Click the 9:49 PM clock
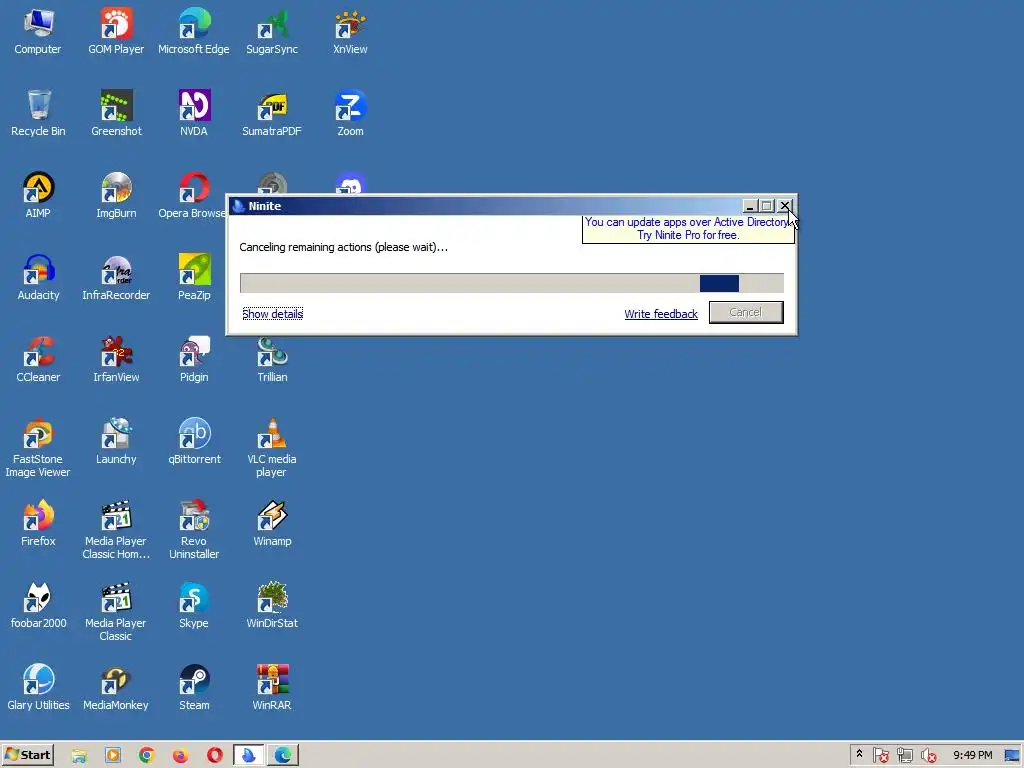 point(972,756)
